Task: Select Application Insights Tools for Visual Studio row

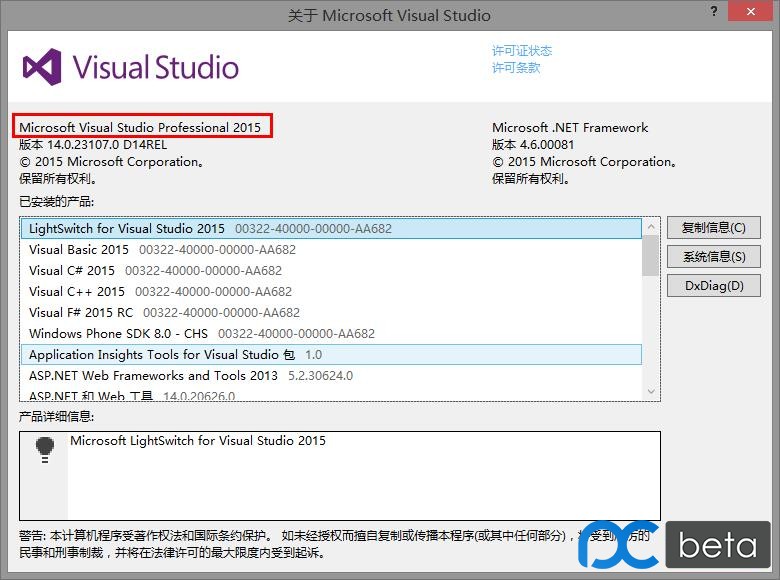Action: coord(331,355)
